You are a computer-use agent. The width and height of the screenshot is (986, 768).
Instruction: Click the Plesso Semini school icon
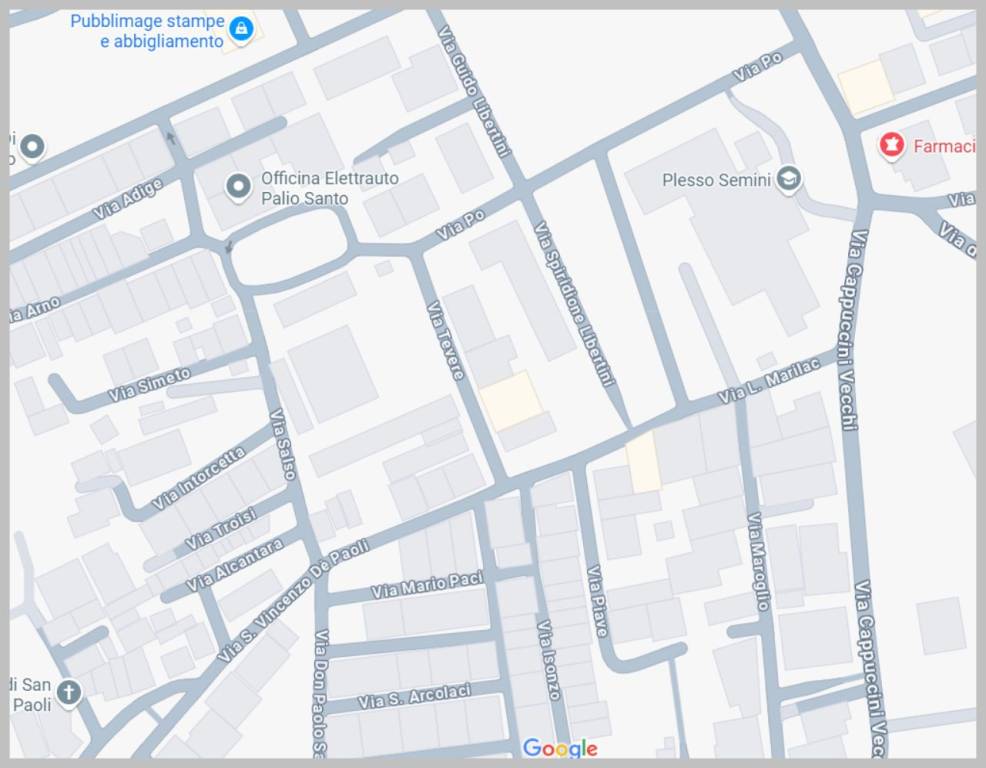click(x=790, y=180)
